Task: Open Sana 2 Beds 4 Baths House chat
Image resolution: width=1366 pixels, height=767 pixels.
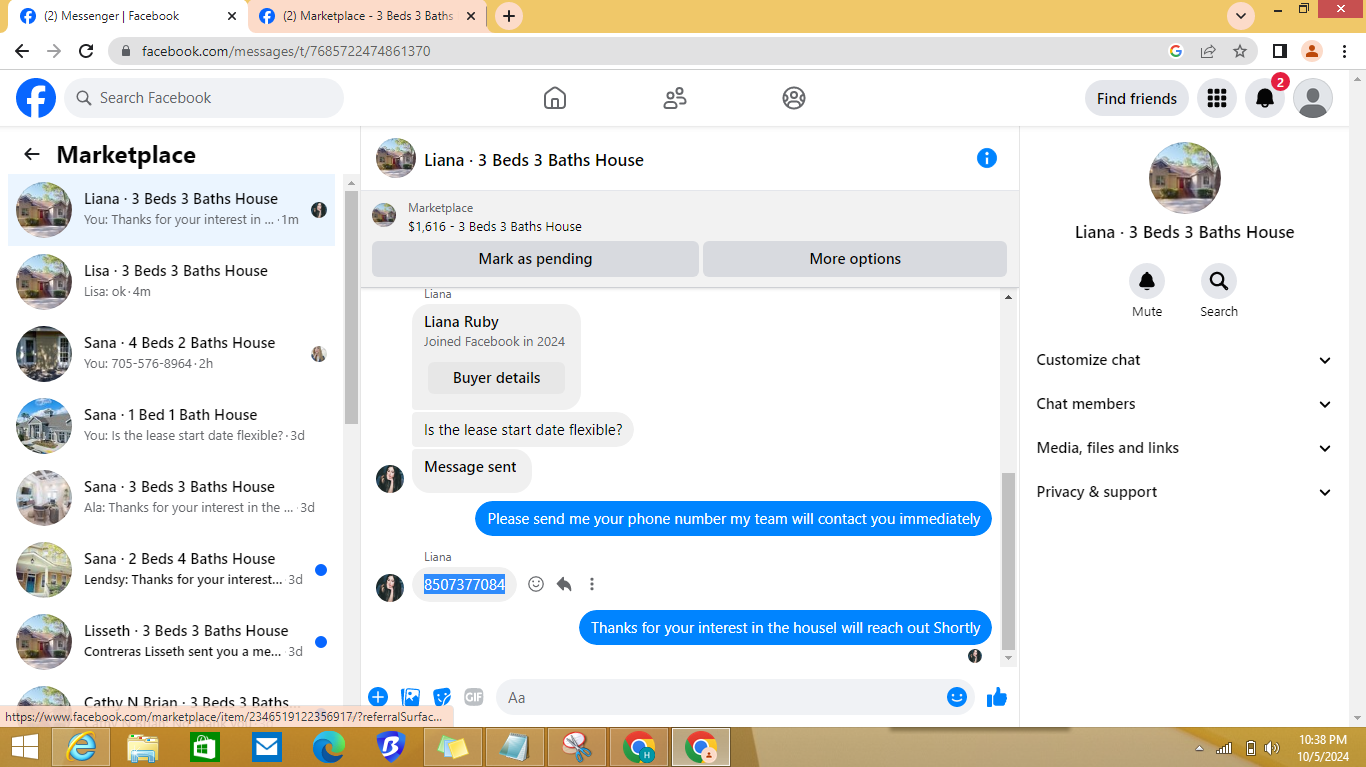Action: click(x=172, y=570)
